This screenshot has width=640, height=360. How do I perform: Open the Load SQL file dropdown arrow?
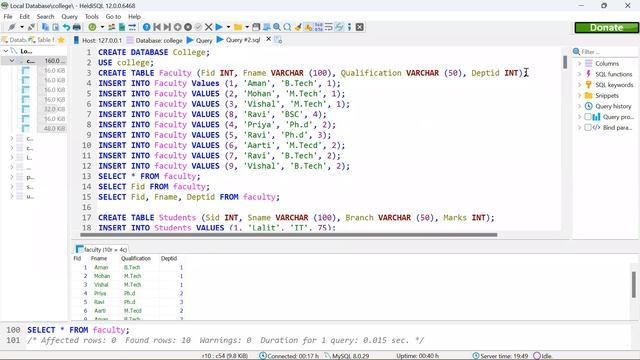247,27
